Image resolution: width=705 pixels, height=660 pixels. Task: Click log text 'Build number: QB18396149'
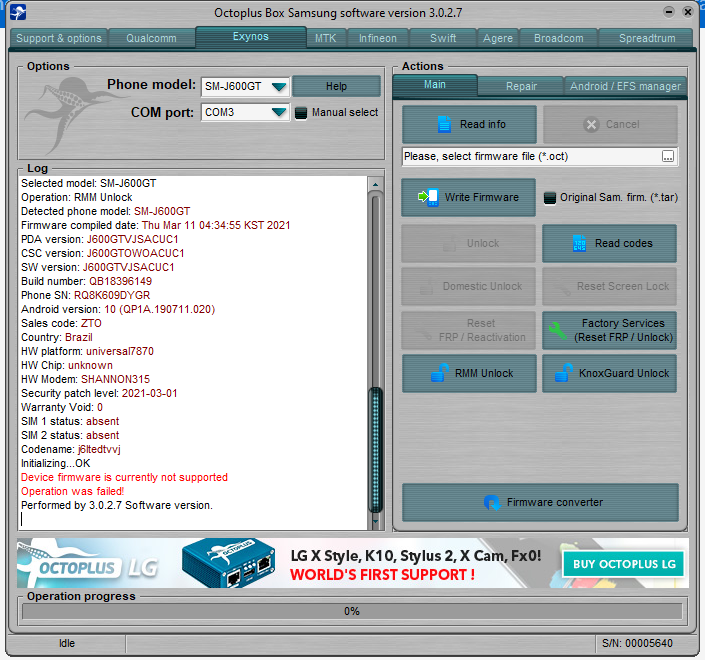[x=86, y=281]
